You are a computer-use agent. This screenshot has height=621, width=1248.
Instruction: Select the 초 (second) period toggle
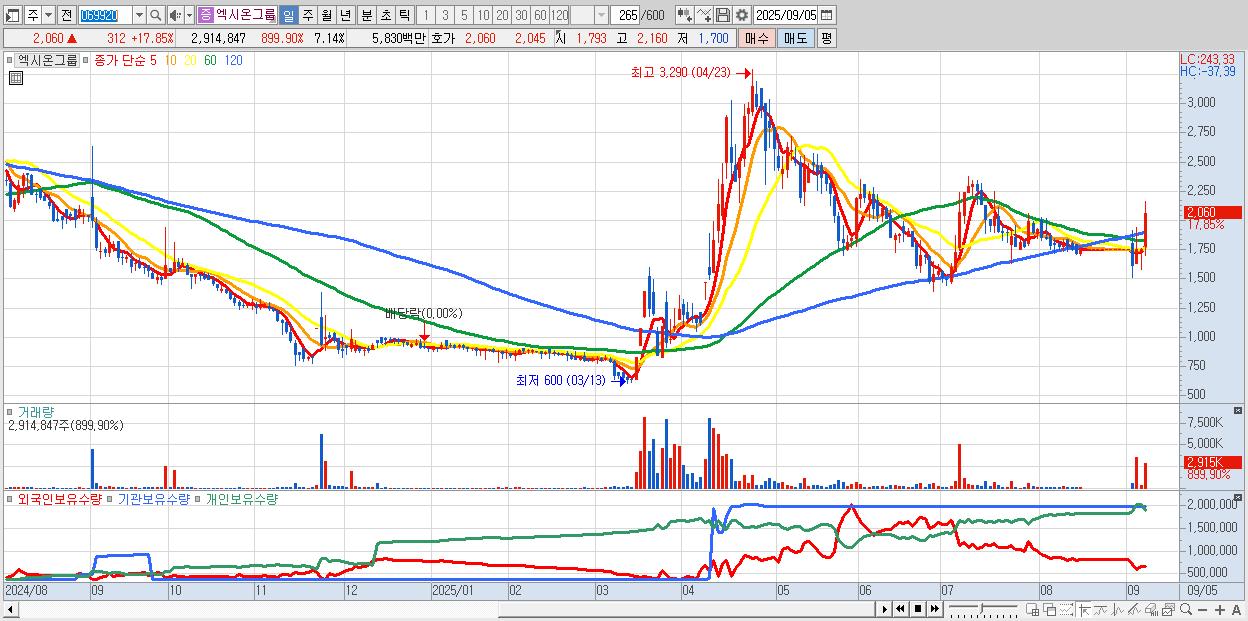coord(386,15)
